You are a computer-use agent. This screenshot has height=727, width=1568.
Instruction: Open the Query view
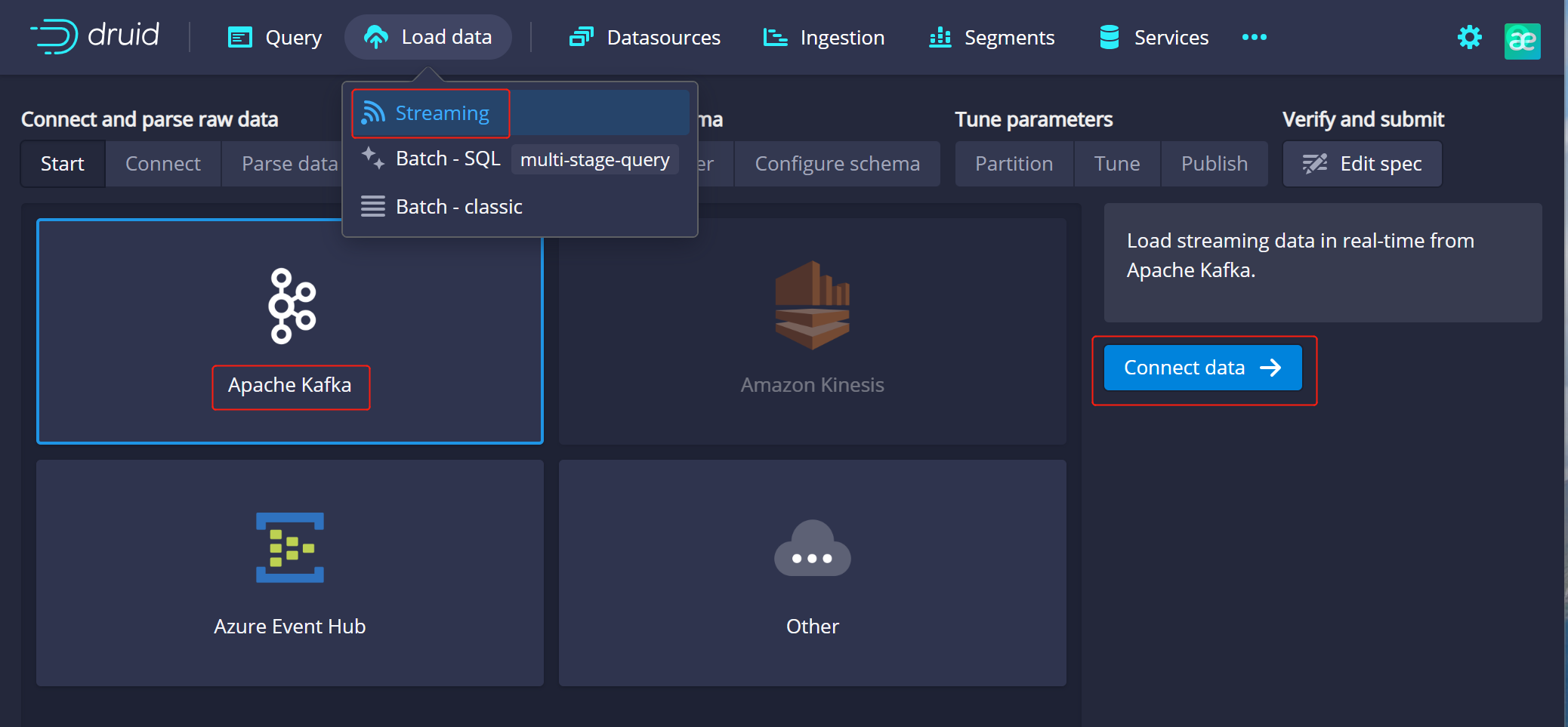click(276, 37)
